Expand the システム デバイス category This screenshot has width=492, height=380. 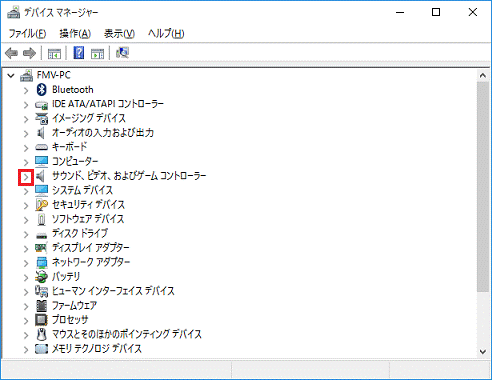[x=26, y=191]
